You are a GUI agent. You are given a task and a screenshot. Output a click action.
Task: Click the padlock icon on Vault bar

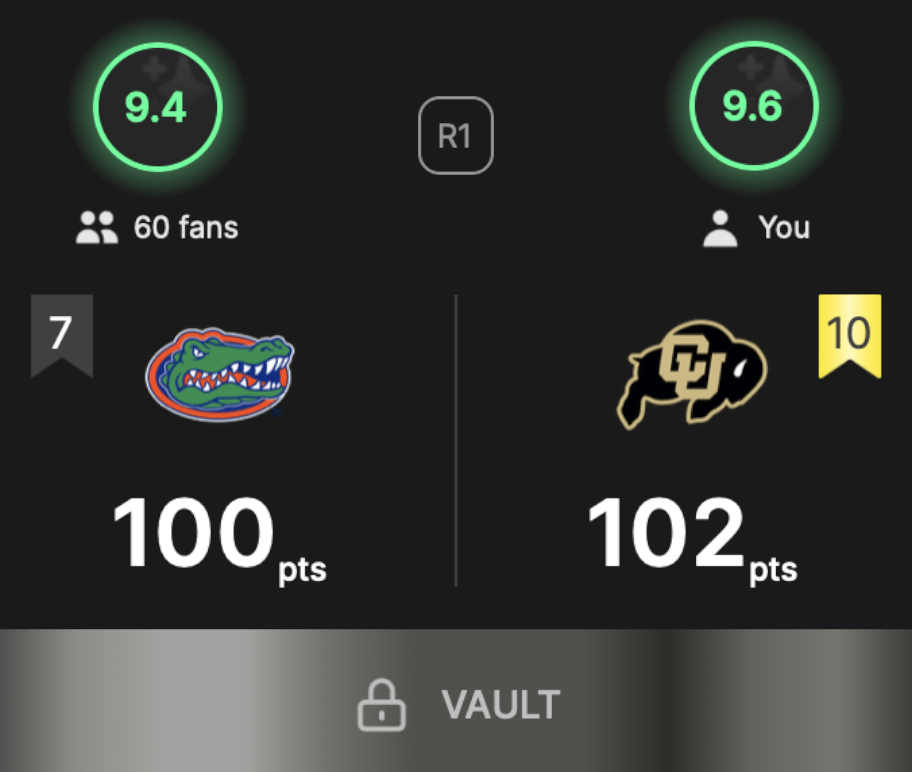pyautogui.click(x=382, y=705)
